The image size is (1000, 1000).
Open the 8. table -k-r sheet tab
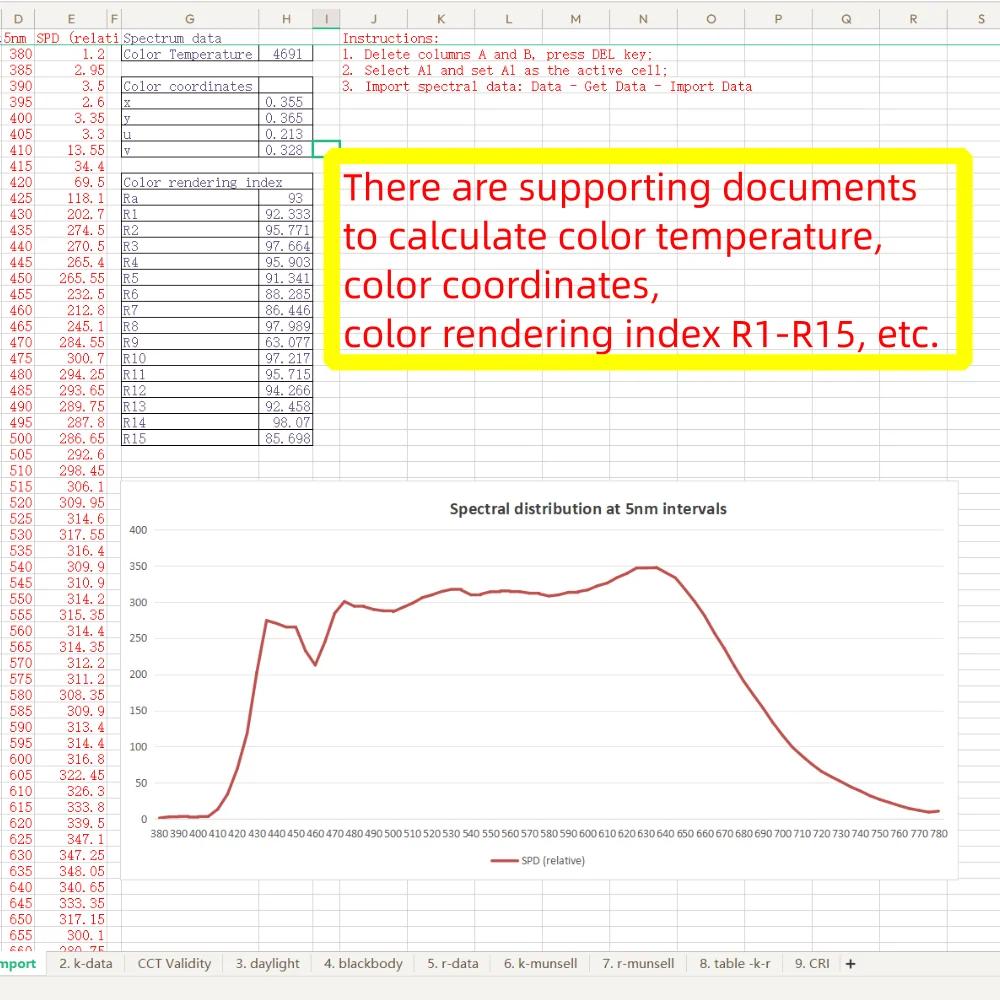(x=734, y=964)
